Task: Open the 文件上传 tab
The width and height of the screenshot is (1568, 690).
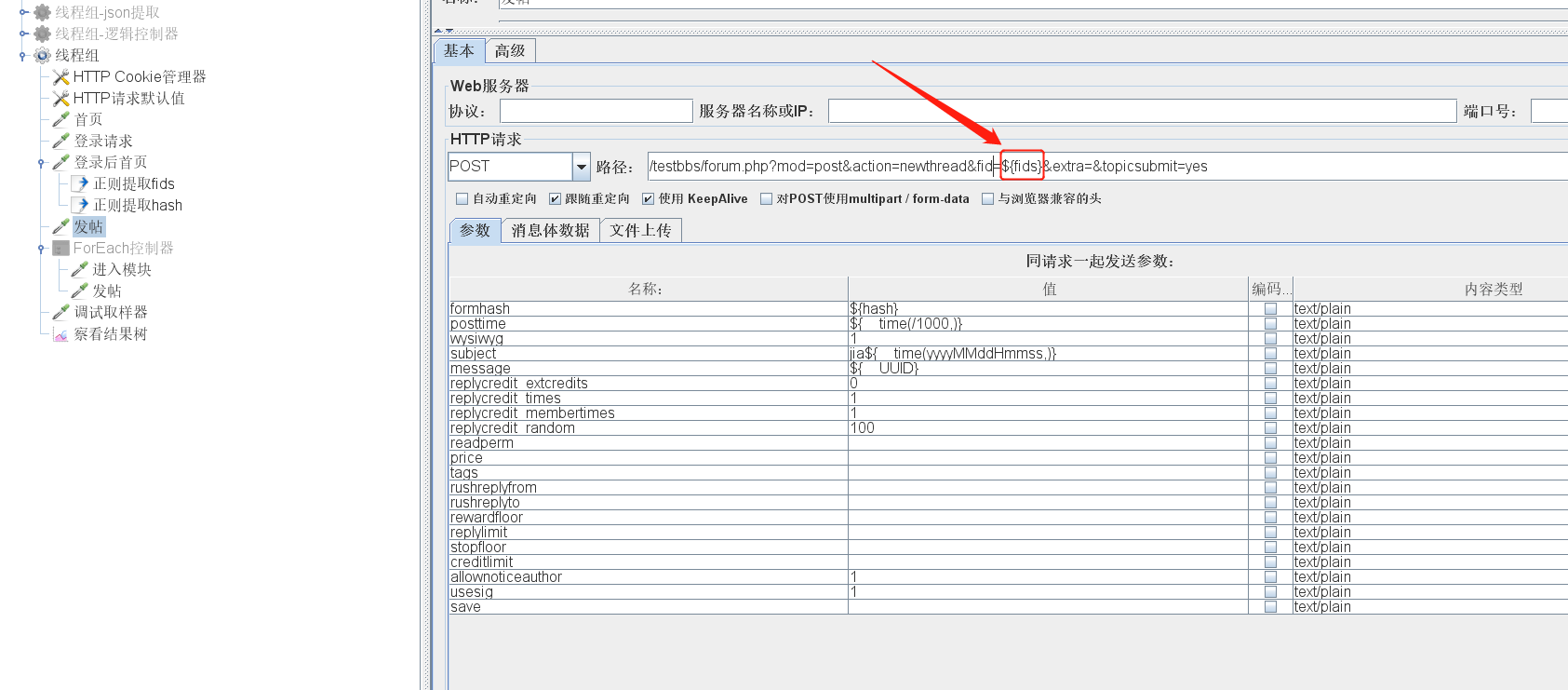Action: coord(641,230)
